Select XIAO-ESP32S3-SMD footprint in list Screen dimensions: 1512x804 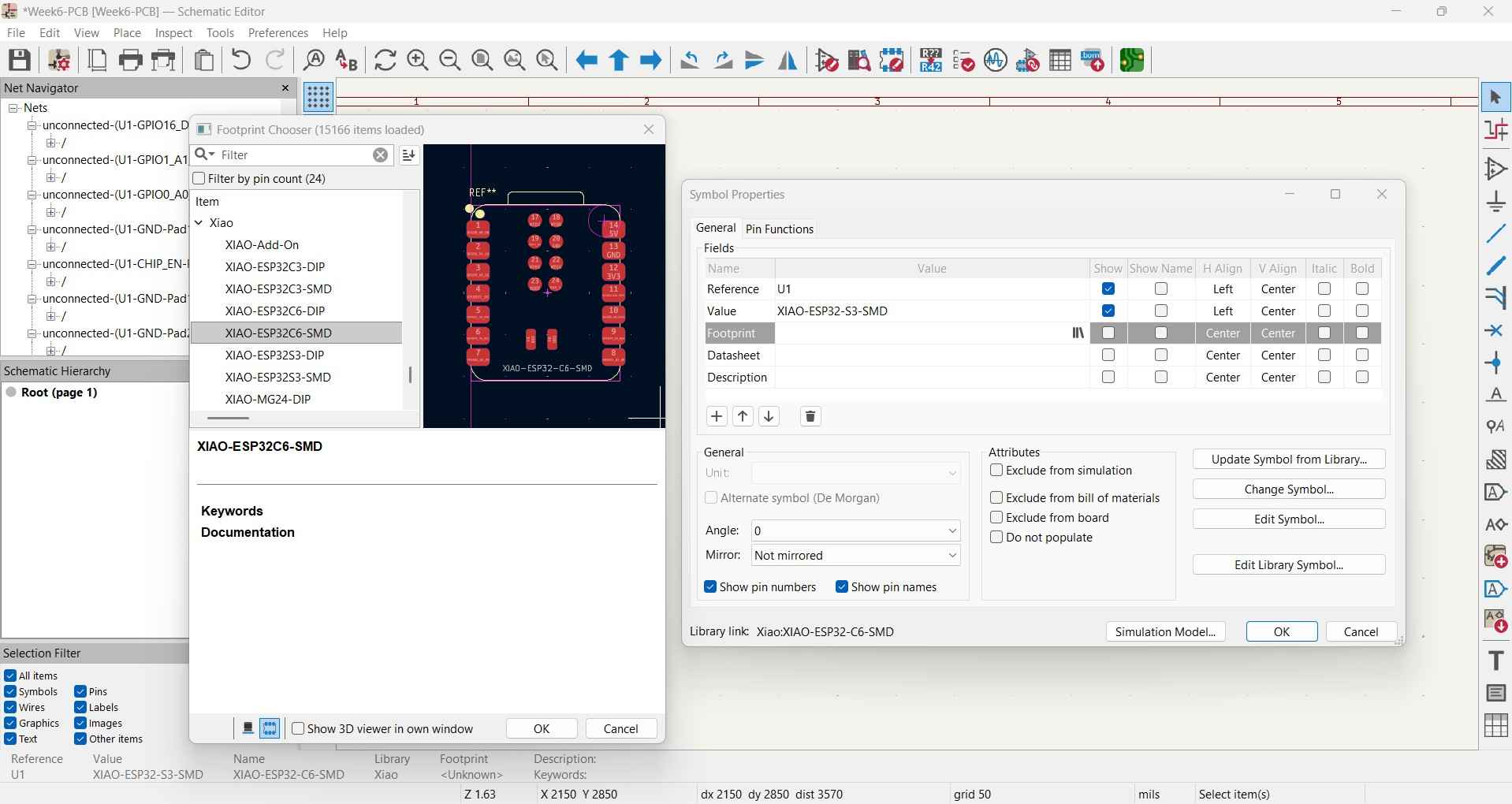coord(277,378)
